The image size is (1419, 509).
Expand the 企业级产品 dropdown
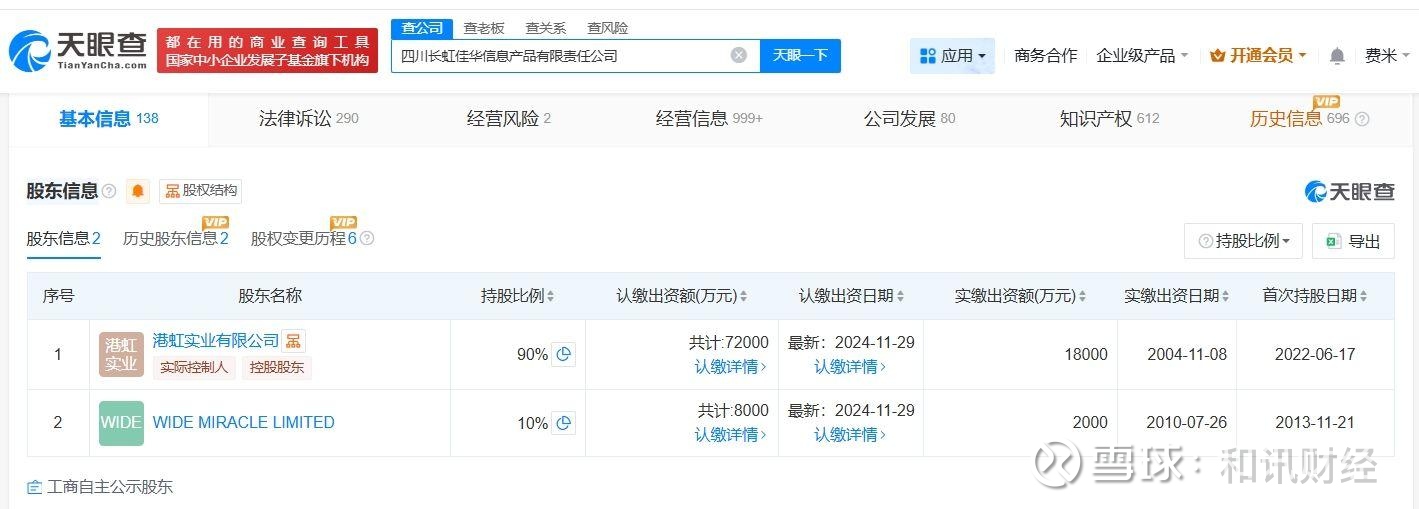(1142, 56)
